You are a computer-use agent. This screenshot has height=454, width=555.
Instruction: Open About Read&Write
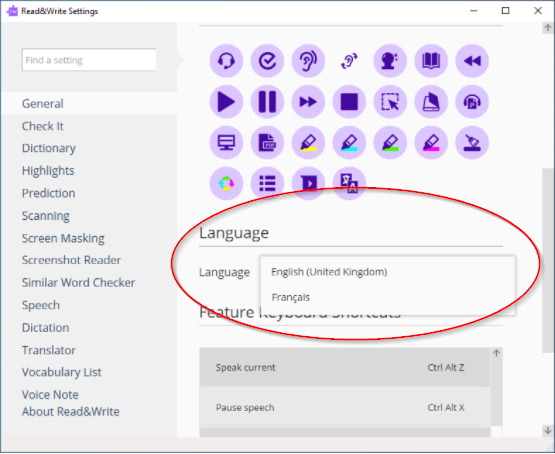[70, 412]
